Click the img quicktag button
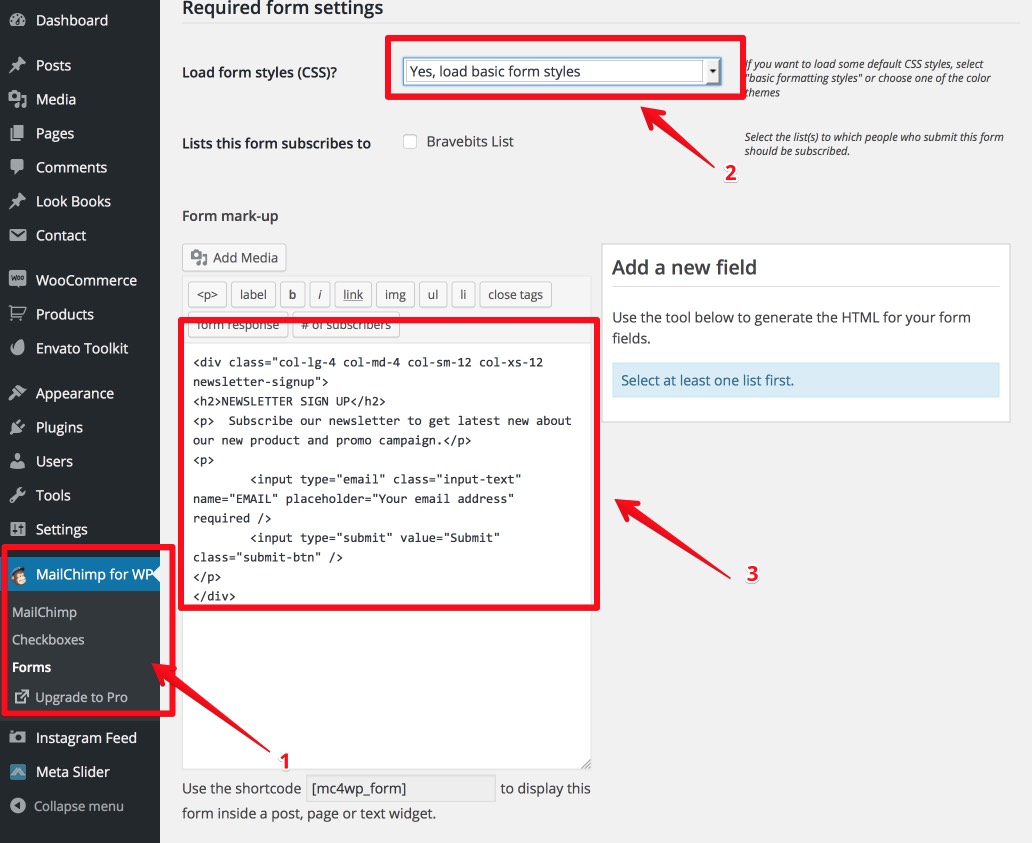 396,295
